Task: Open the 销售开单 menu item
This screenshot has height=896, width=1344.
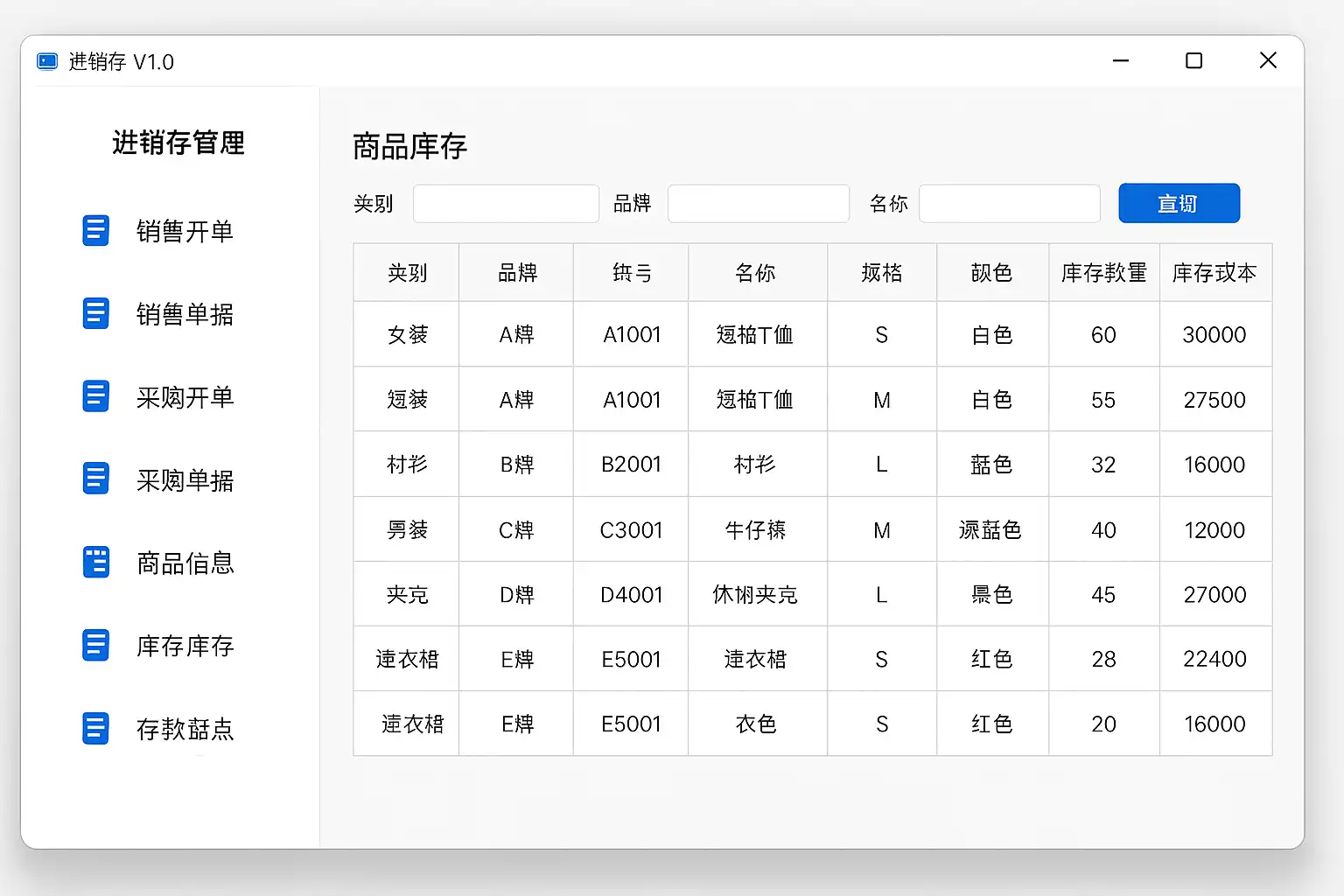Action: [x=185, y=231]
